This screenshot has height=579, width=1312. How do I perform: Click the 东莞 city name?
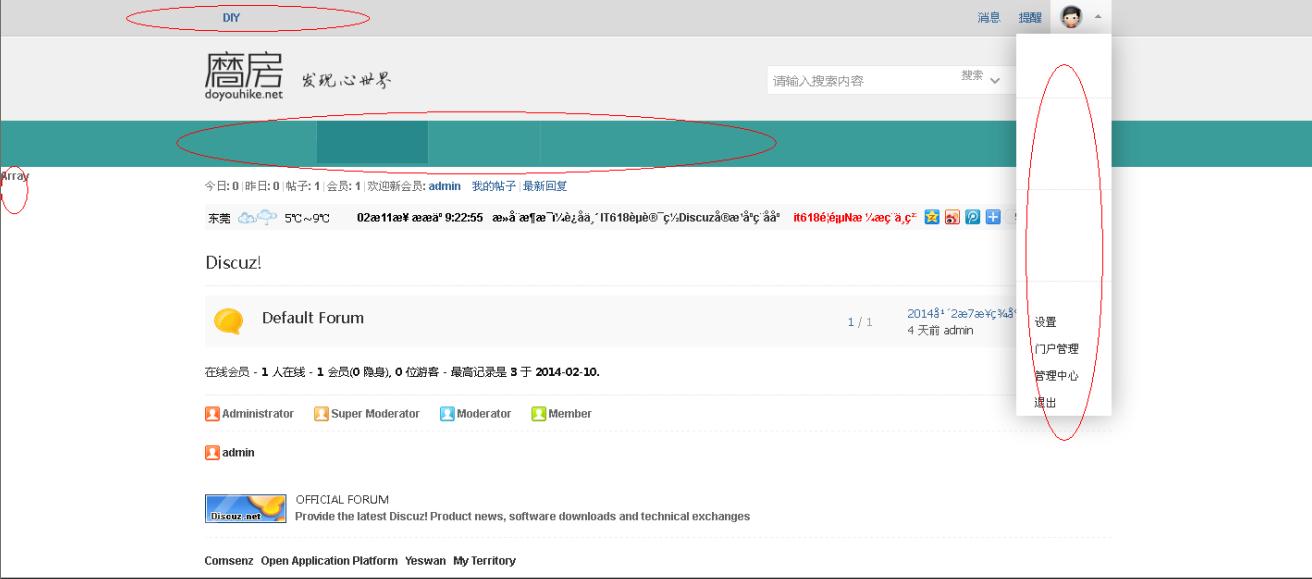pyautogui.click(x=218, y=217)
